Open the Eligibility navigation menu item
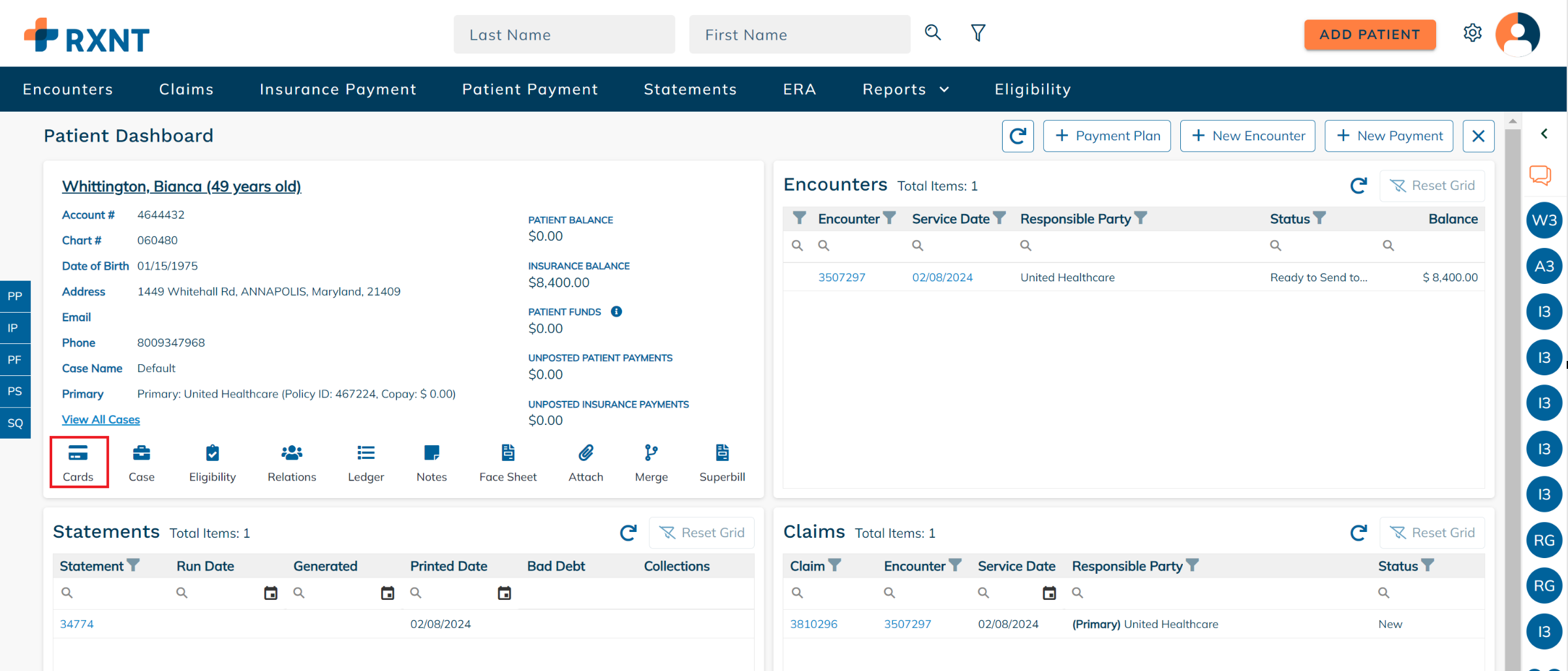Image resolution: width=1568 pixels, height=671 pixels. click(1032, 89)
